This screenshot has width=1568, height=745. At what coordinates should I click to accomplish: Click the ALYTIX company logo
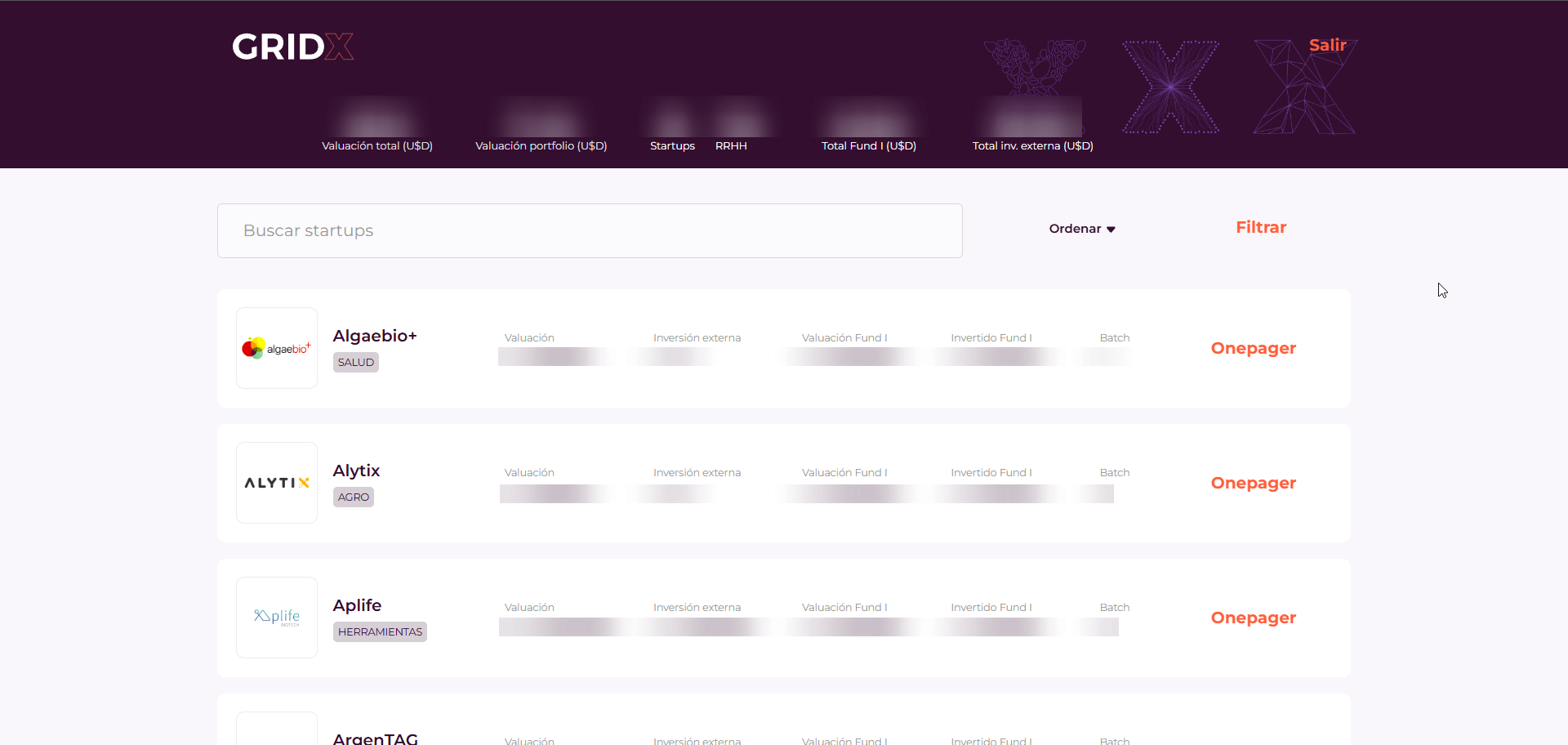(x=276, y=482)
